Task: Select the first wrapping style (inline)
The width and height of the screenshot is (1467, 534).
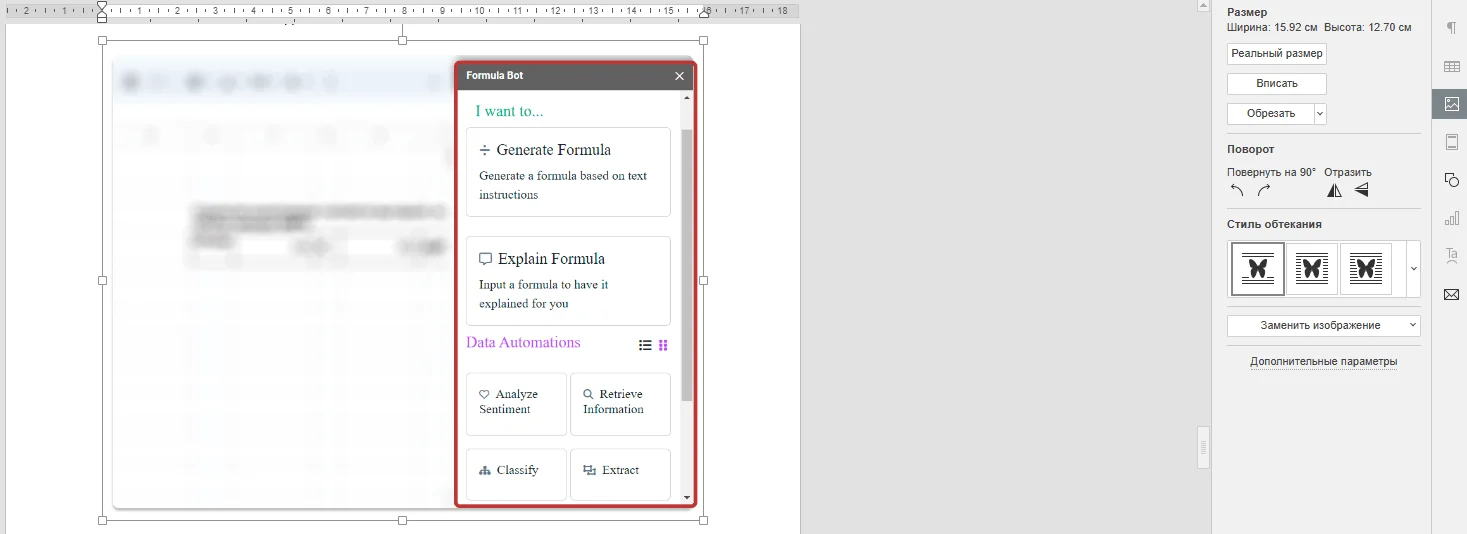Action: (x=1258, y=268)
